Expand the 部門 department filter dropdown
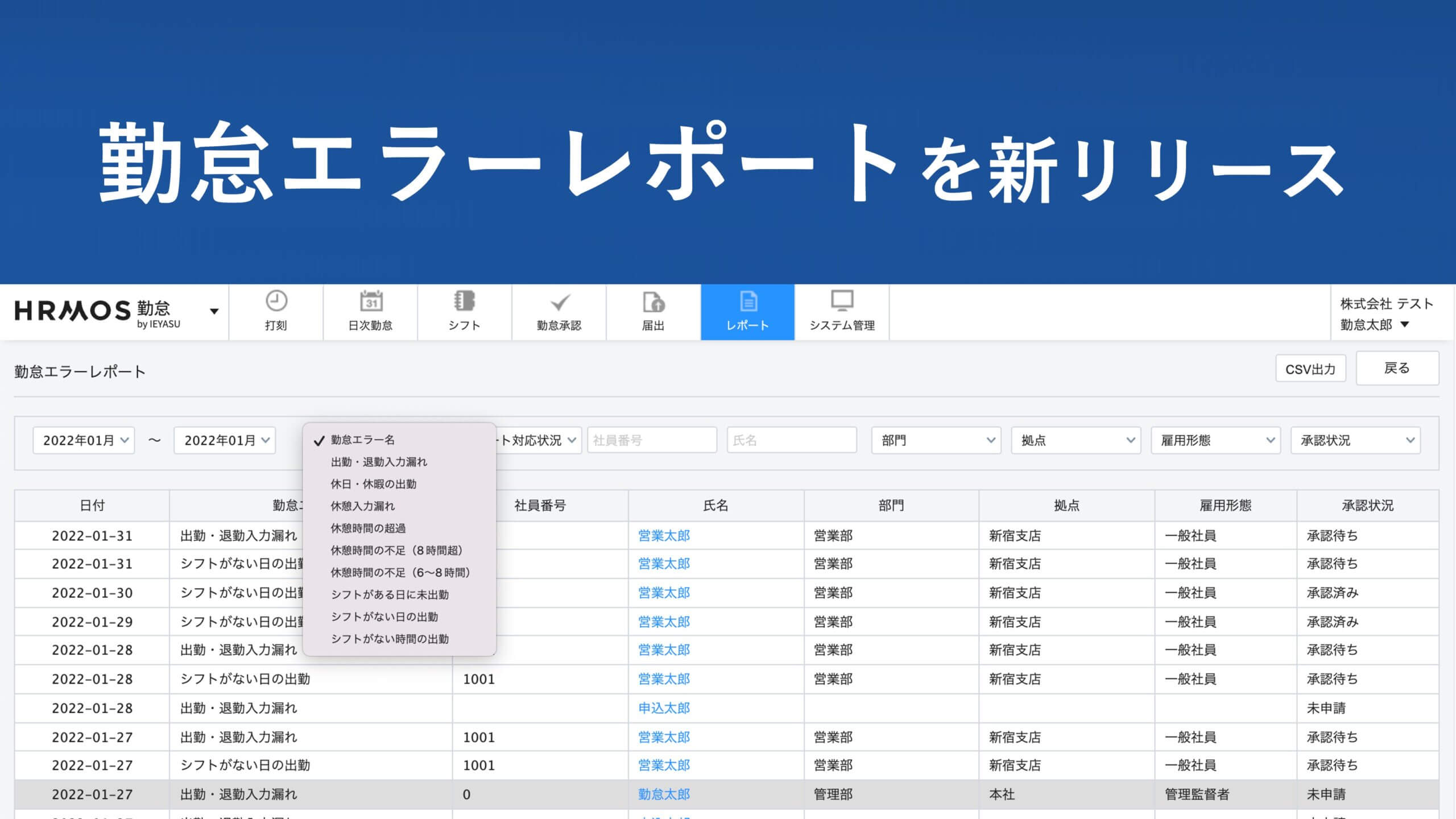Screen dimensions: 1456x819 936,440
